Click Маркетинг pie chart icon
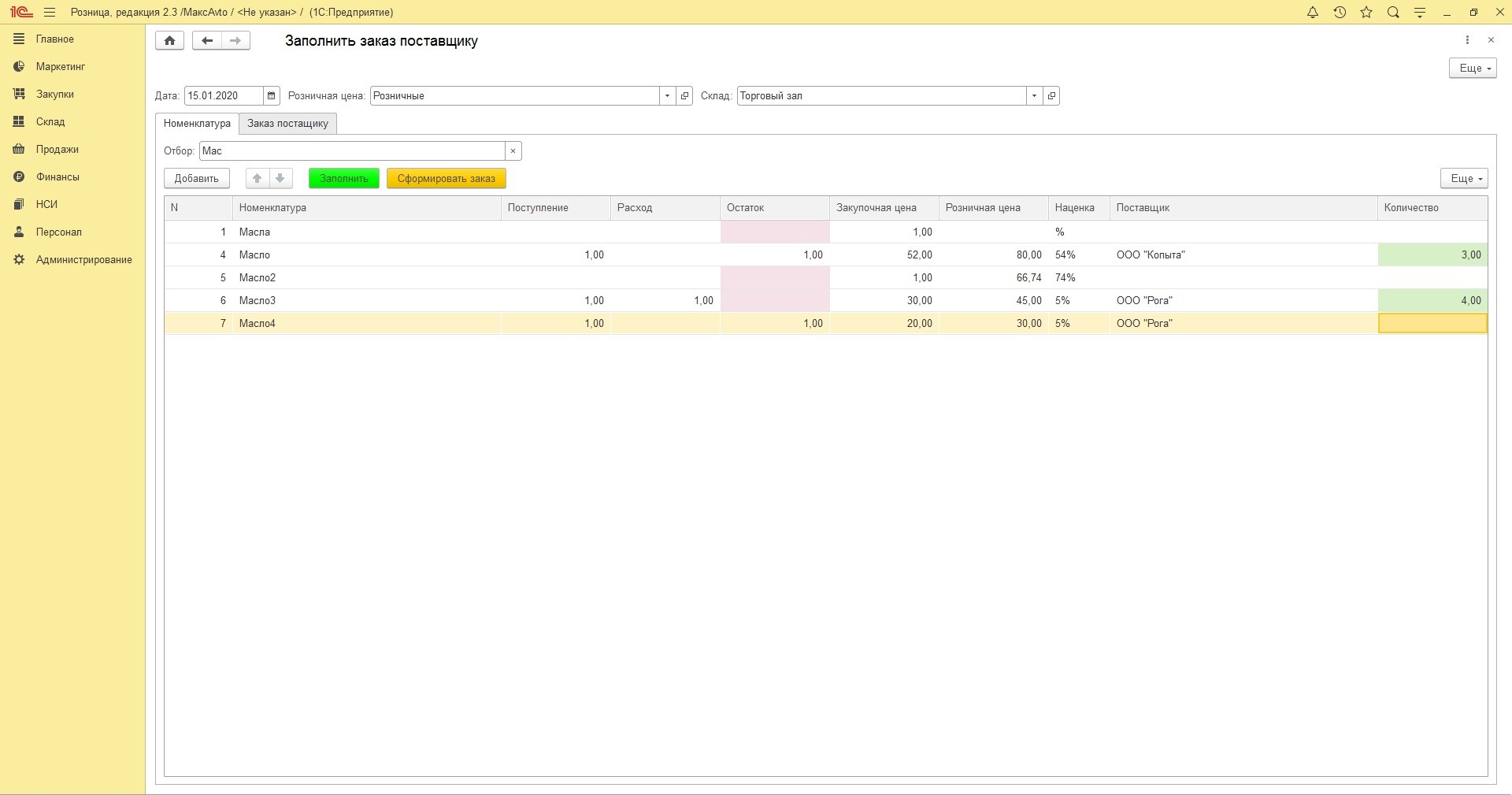 tap(19, 67)
